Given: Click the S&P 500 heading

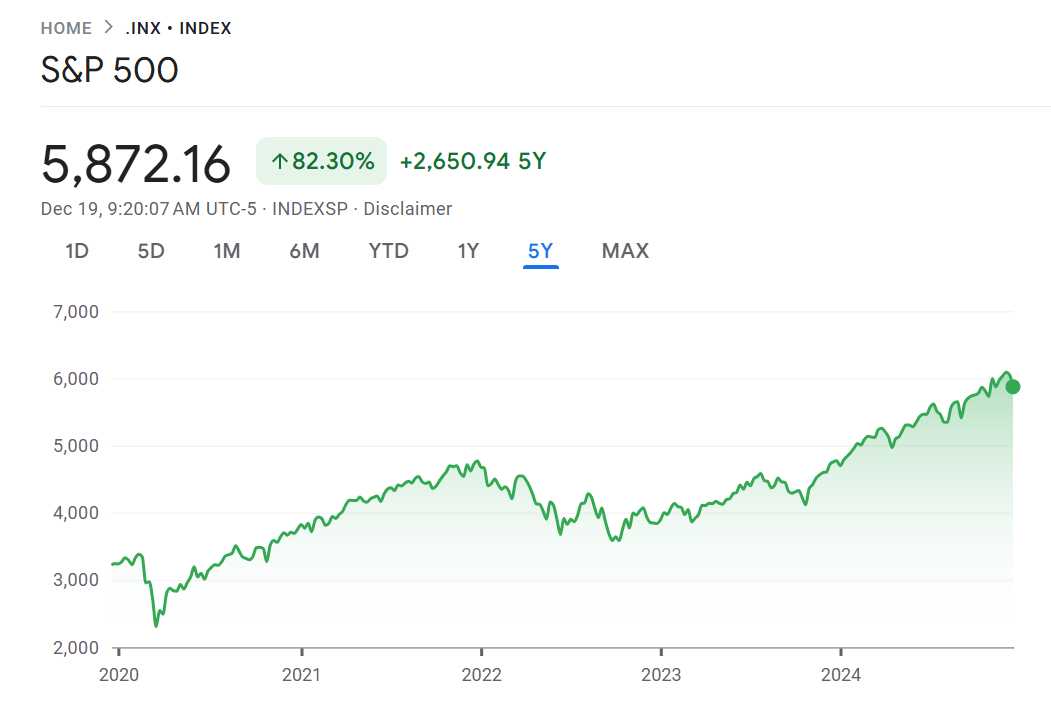Looking at the screenshot, I should click(x=110, y=71).
